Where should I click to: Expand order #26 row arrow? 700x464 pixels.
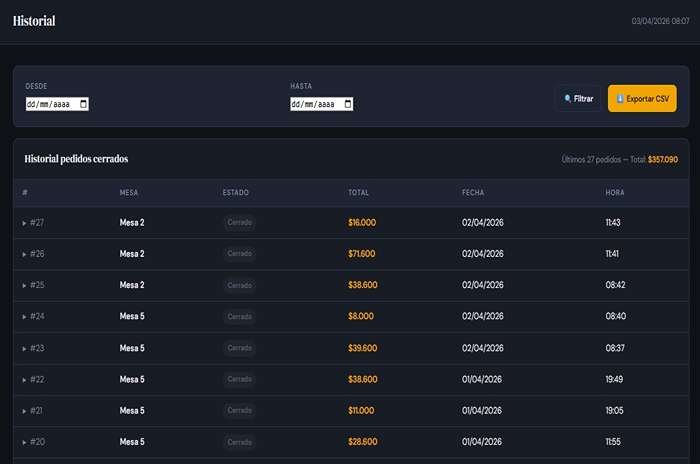click(x=25, y=254)
